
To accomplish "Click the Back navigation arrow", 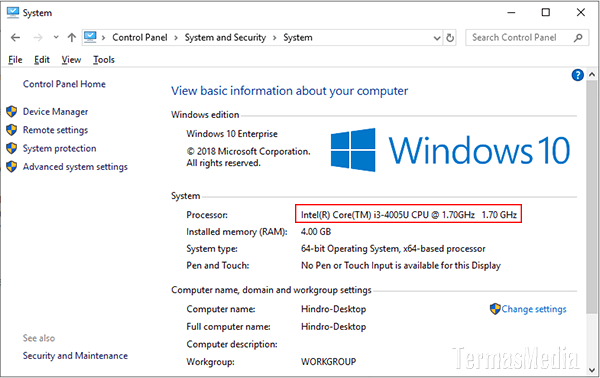I will [15, 37].
